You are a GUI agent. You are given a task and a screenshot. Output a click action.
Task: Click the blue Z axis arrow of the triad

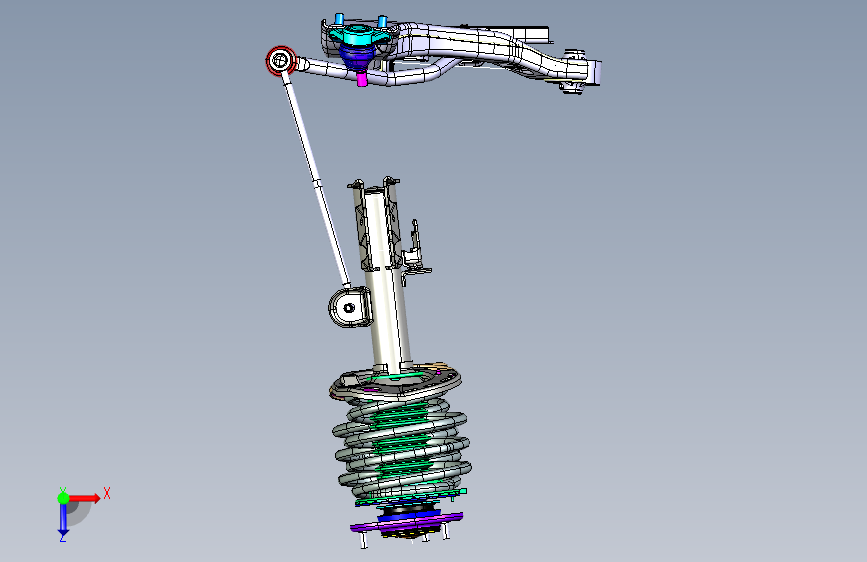tap(63, 519)
